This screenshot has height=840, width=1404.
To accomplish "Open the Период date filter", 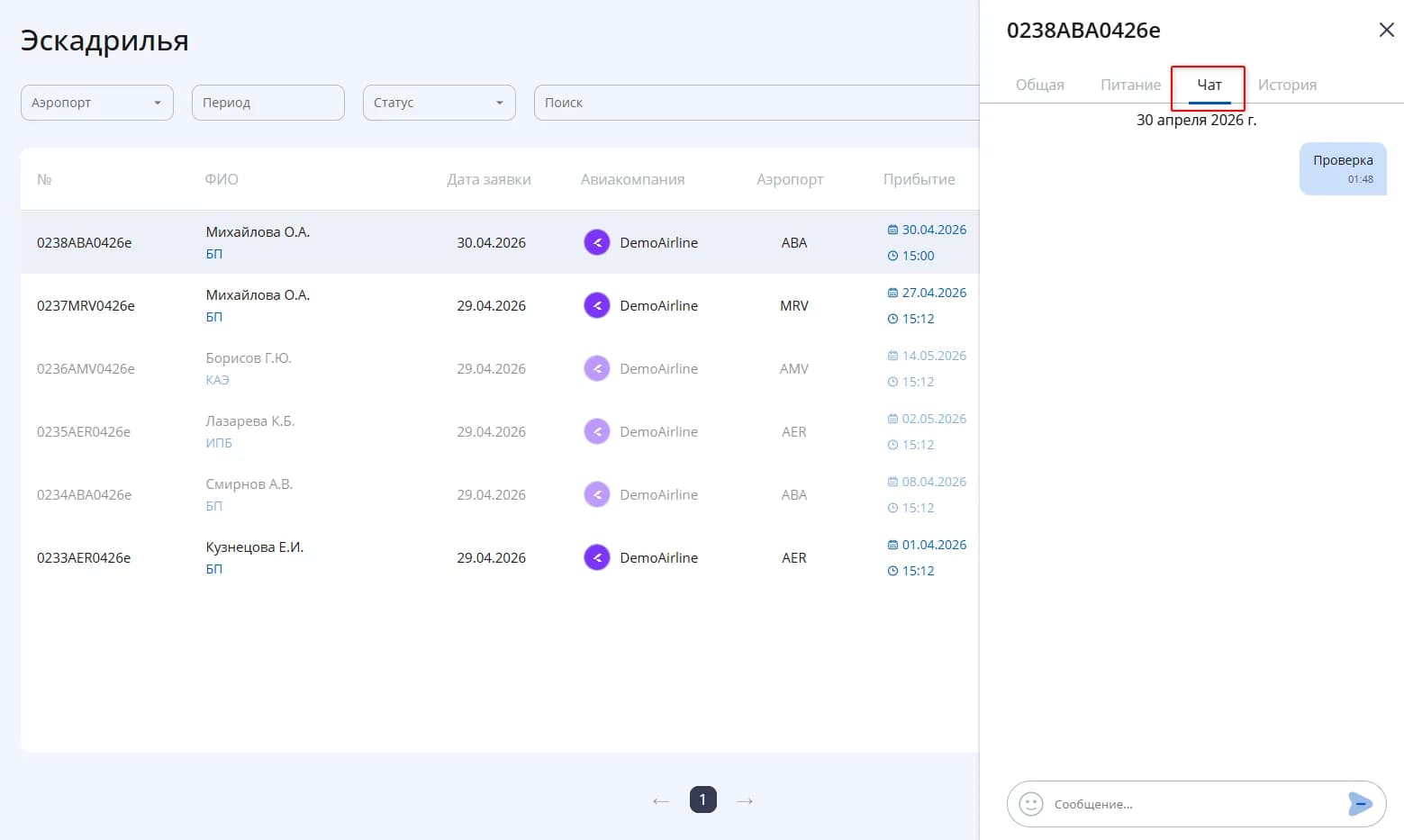I will point(268,103).
